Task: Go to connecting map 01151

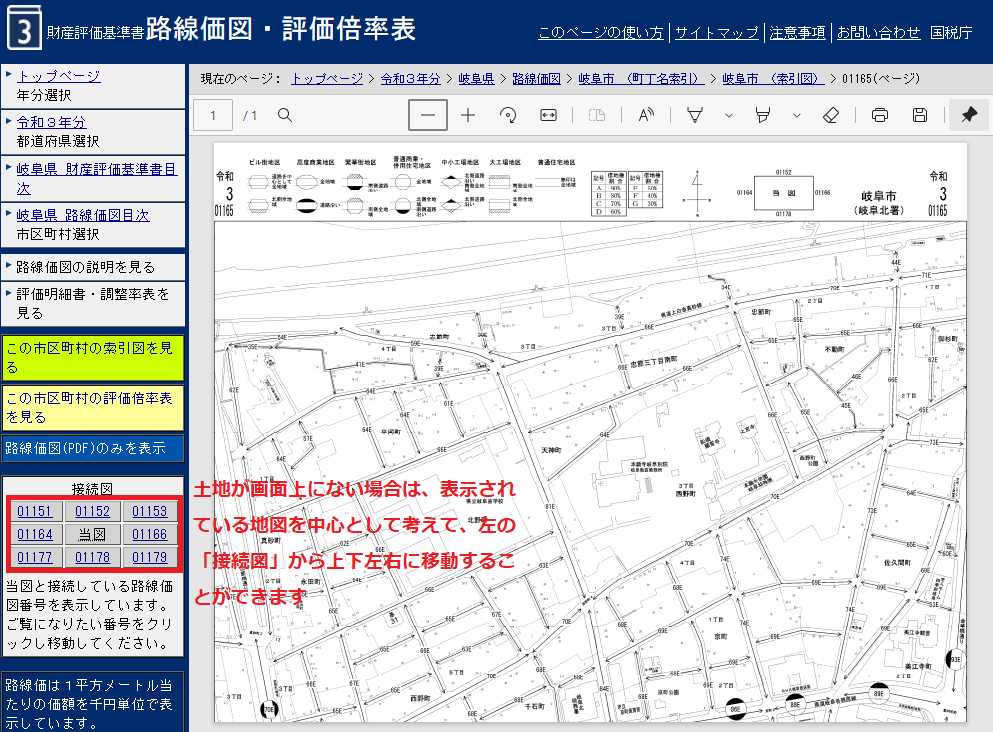Action: (x=34, y=512)
